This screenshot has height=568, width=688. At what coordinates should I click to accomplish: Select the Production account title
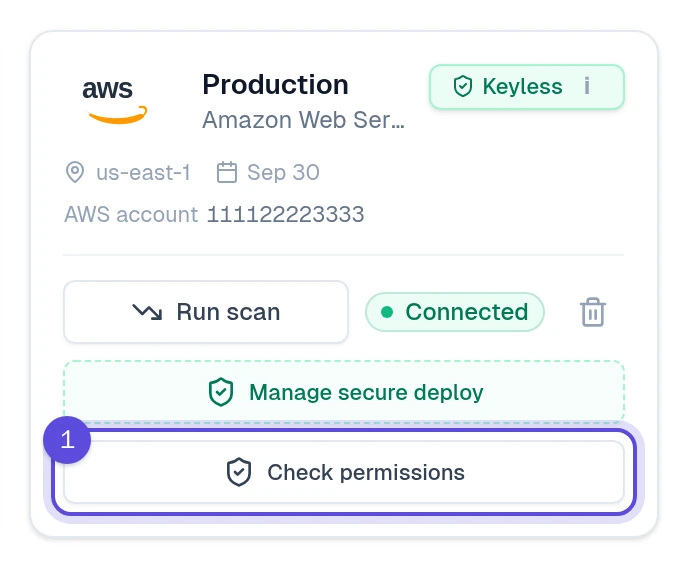pyautogui.click(x=275, y=85)
